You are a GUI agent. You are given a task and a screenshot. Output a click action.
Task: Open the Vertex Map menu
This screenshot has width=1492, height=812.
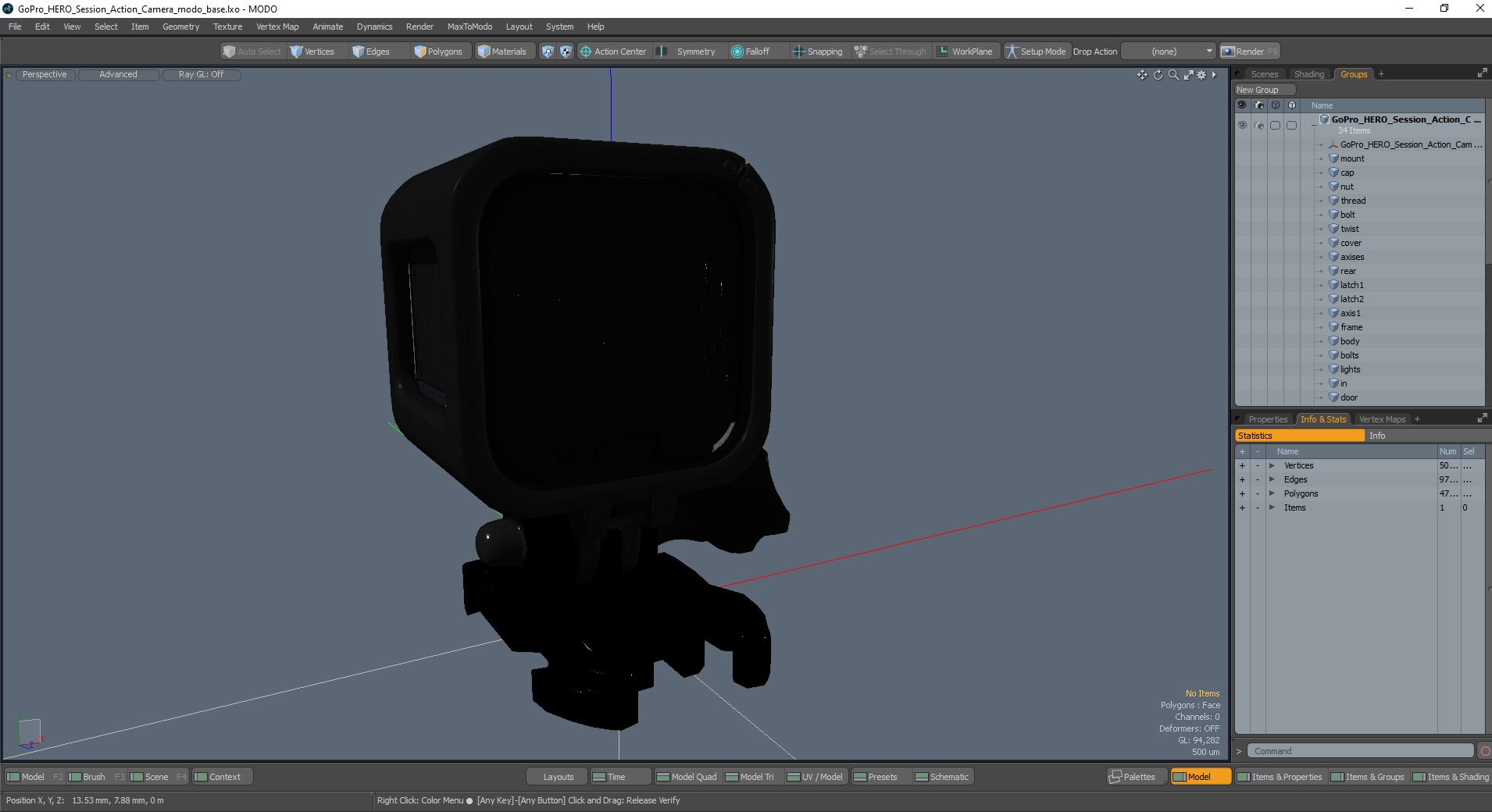click(x=277, y=27)
